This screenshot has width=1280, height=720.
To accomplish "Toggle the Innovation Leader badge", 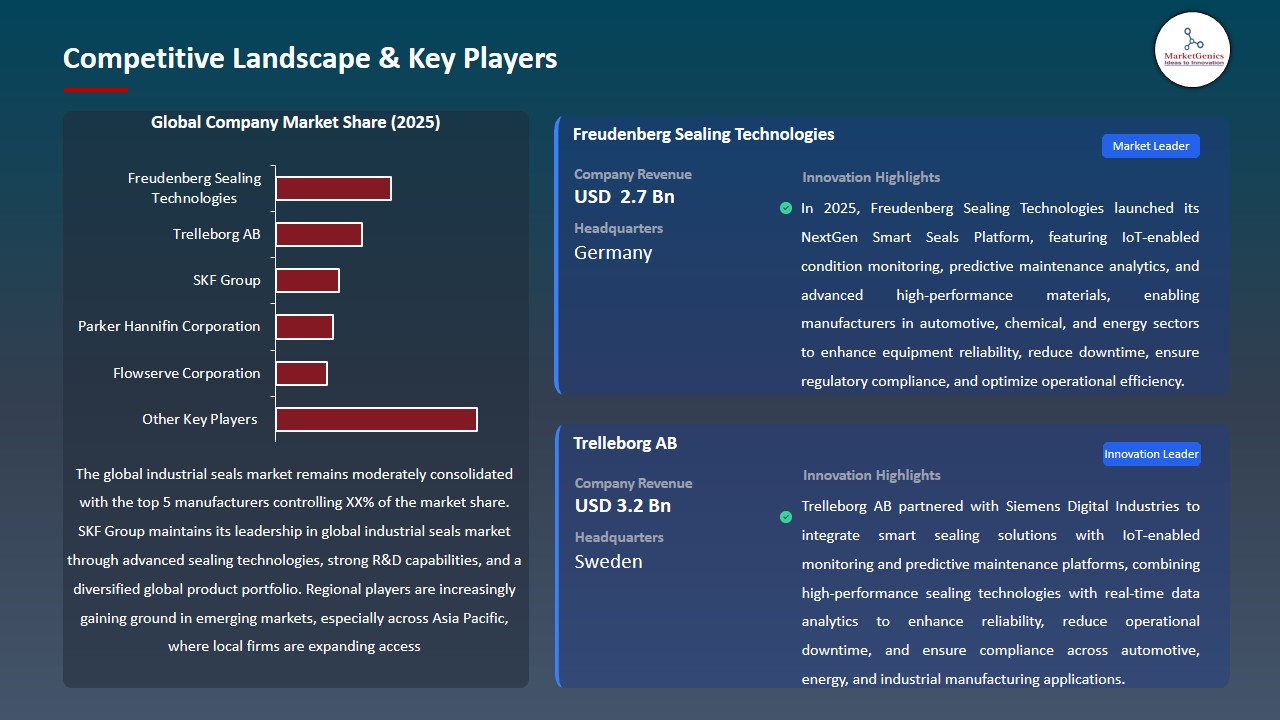I will point(1151,453).
